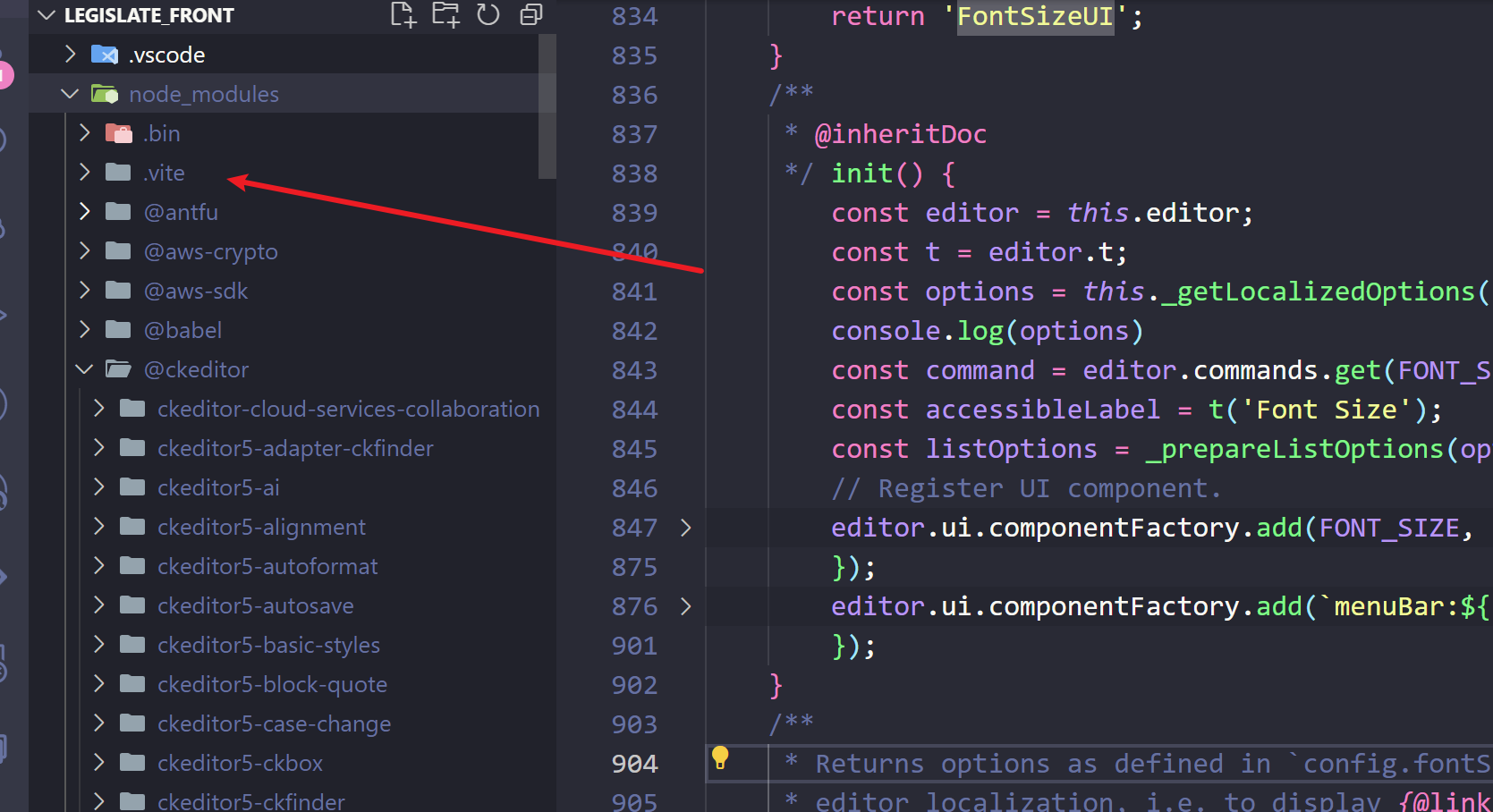Click the menuBar template string on line 876
1493x812 pixels.
coord(1404,606)
